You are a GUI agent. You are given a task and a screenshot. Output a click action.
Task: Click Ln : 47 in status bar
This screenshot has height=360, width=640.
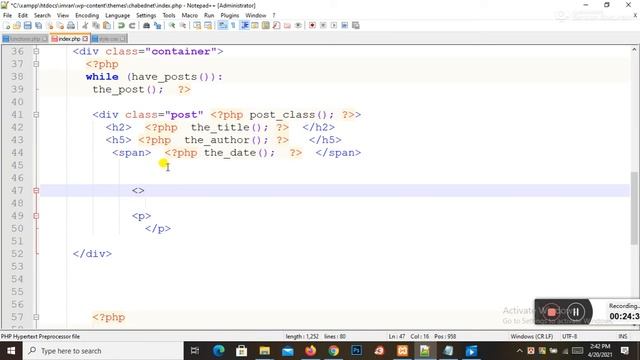point(397,336)
